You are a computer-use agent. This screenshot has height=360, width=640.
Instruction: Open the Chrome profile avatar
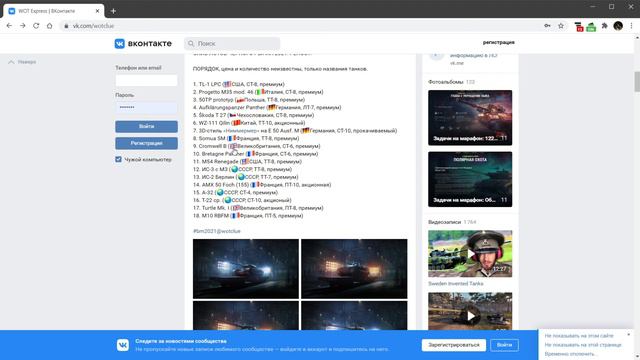click(x=618, y=26)
